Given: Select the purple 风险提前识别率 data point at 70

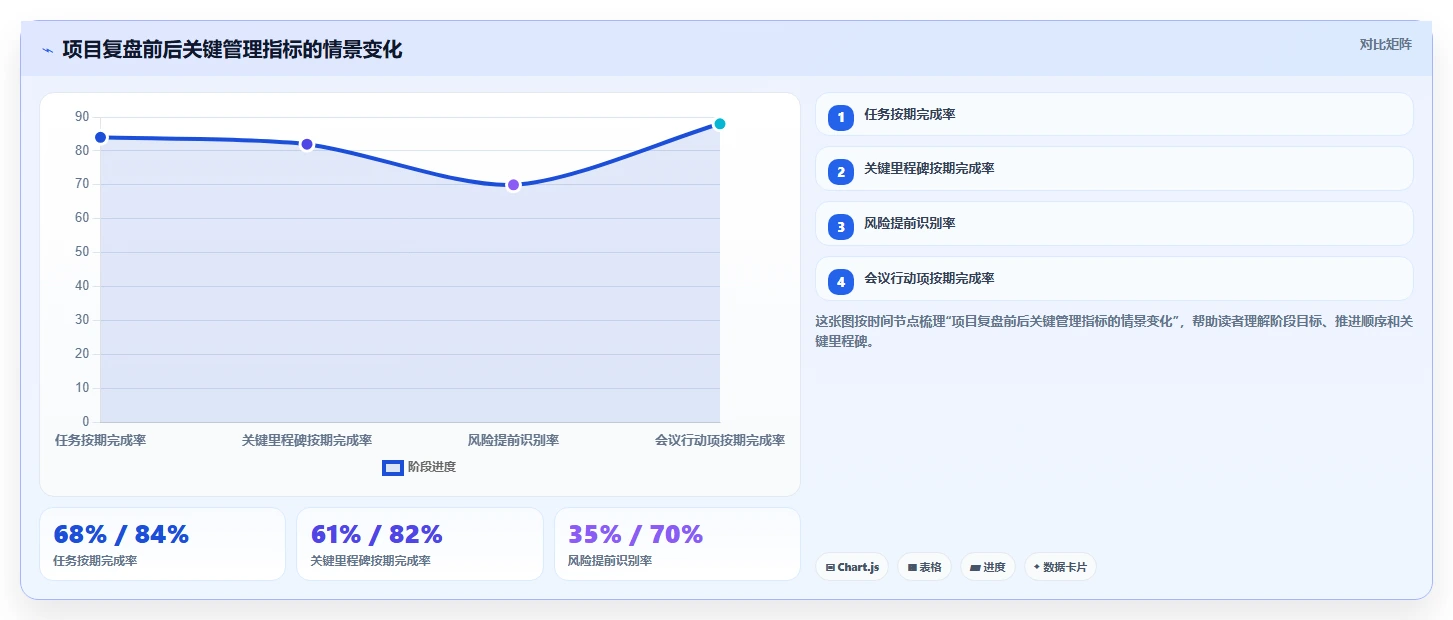Looking at the screenshot, I should point(513,185).
